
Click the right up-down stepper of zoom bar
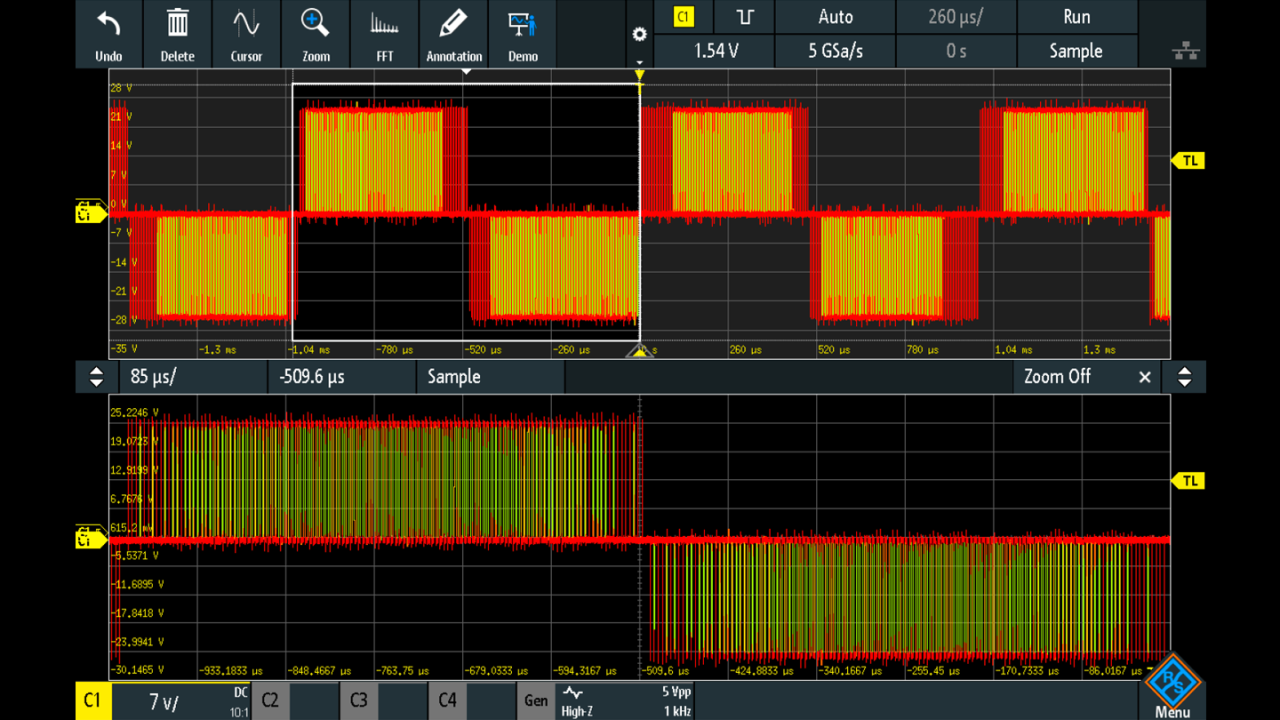tap(1185, 377)
